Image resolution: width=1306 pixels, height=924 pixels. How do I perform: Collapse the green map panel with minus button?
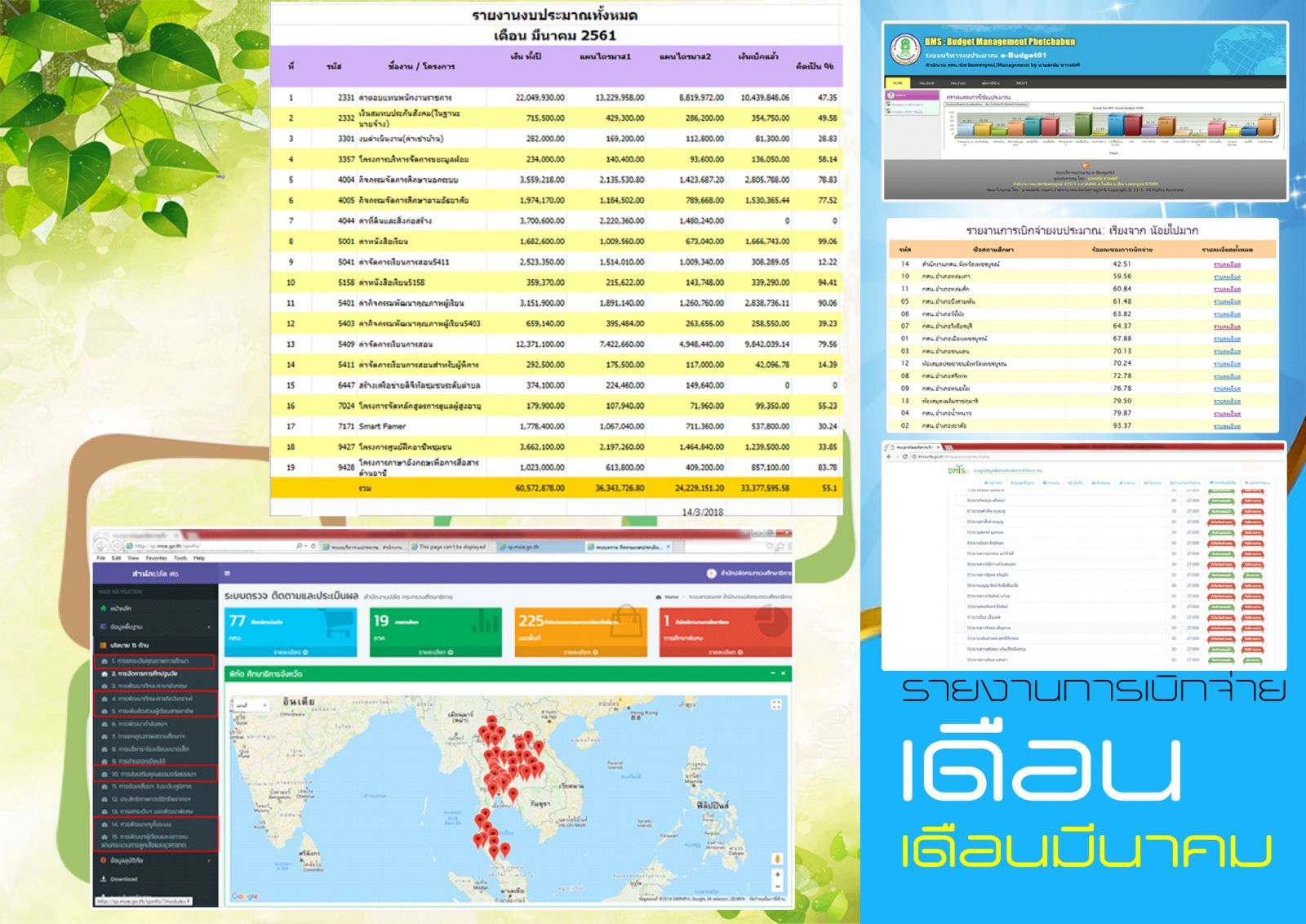coord(773,673)
